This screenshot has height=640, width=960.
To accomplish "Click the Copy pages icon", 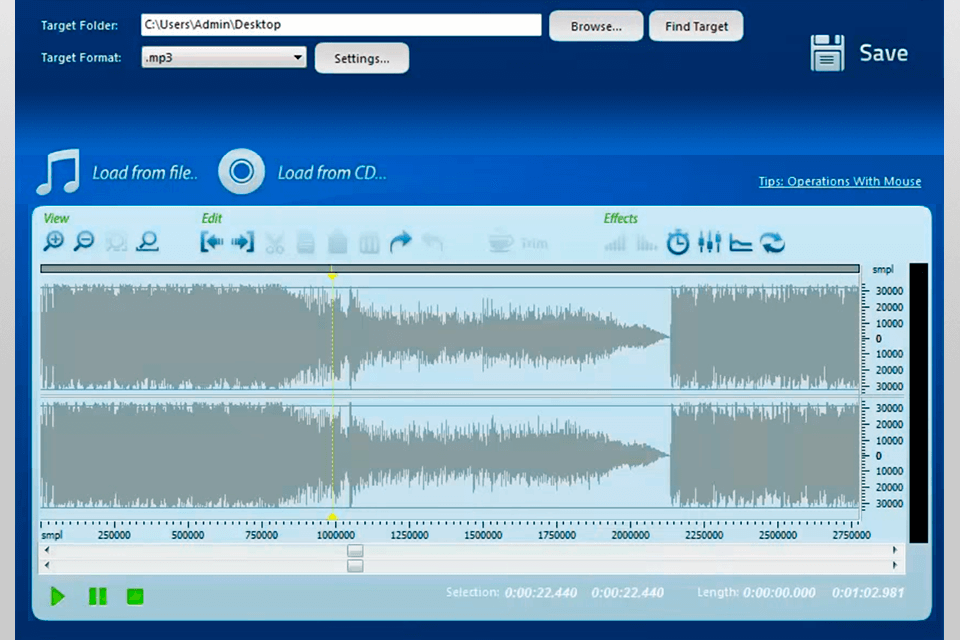I will [x=306, y=243].
